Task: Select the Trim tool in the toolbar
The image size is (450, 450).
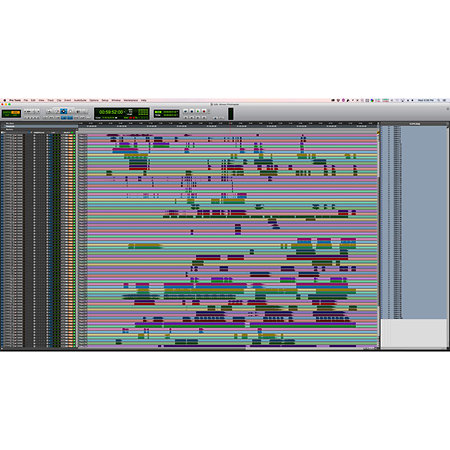Action: tap(57, 111)
